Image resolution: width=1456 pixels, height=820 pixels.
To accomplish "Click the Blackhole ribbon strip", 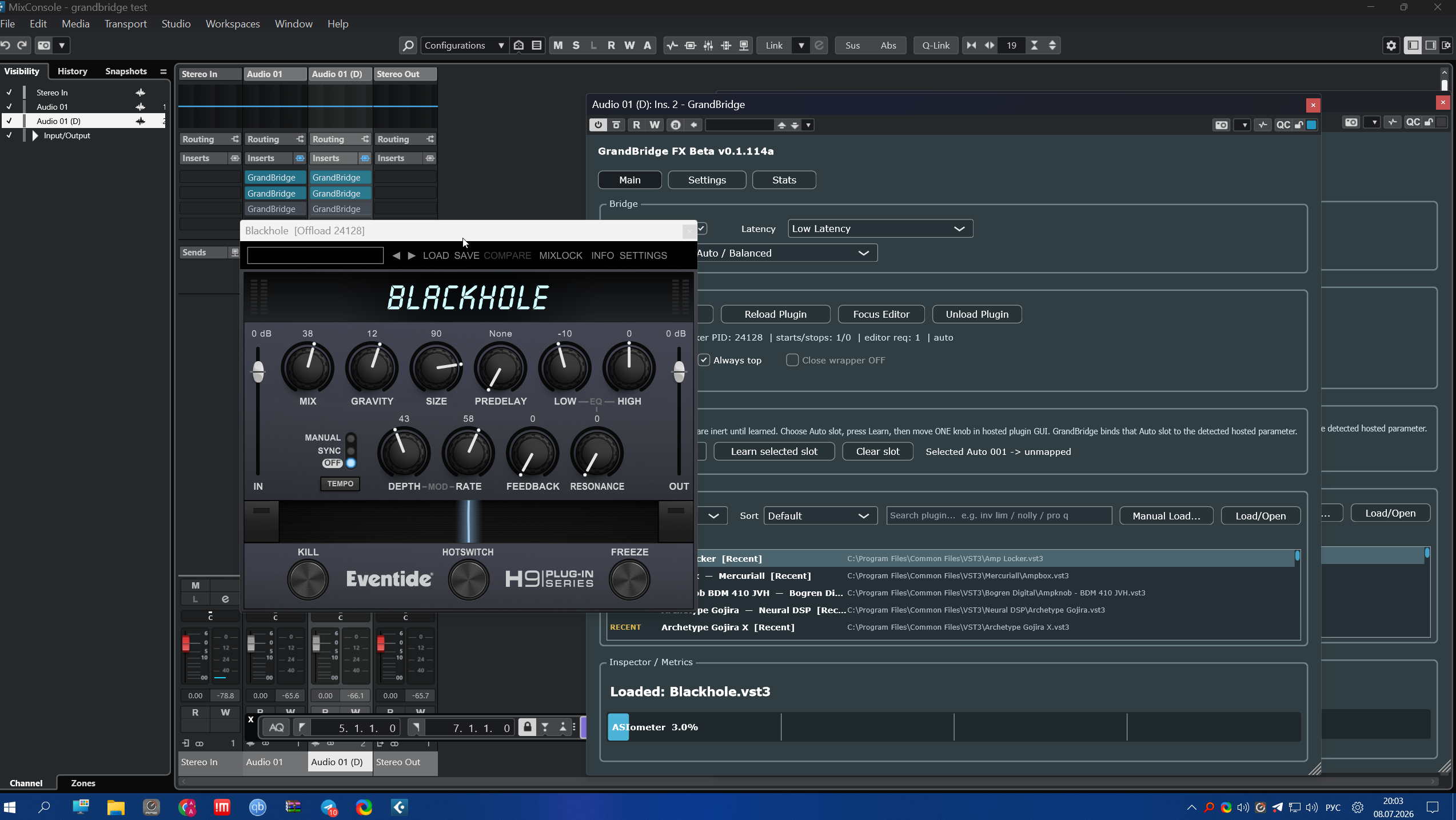I will pyautogui.click(x=468, y=521).
